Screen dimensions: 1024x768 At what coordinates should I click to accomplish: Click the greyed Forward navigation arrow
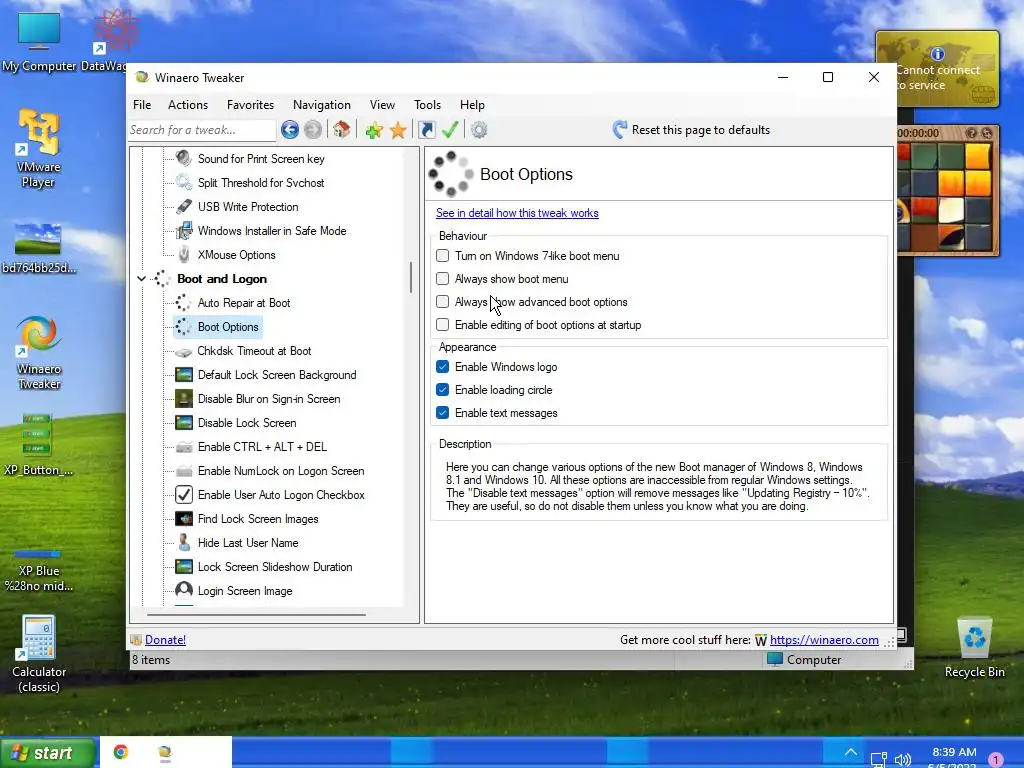coord(313,130)
